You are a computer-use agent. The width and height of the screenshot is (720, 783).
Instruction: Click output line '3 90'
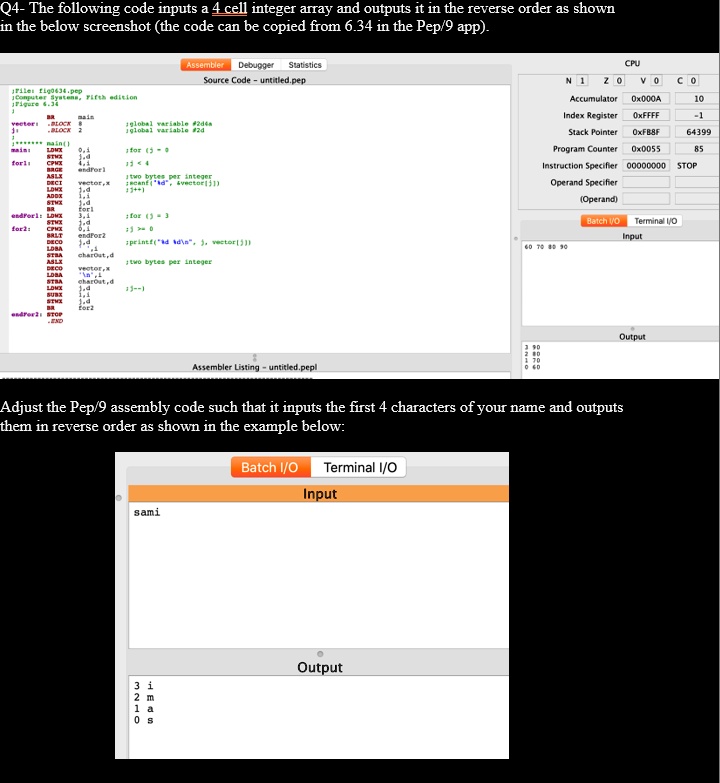pyautogui.click(x=532, y=347)
